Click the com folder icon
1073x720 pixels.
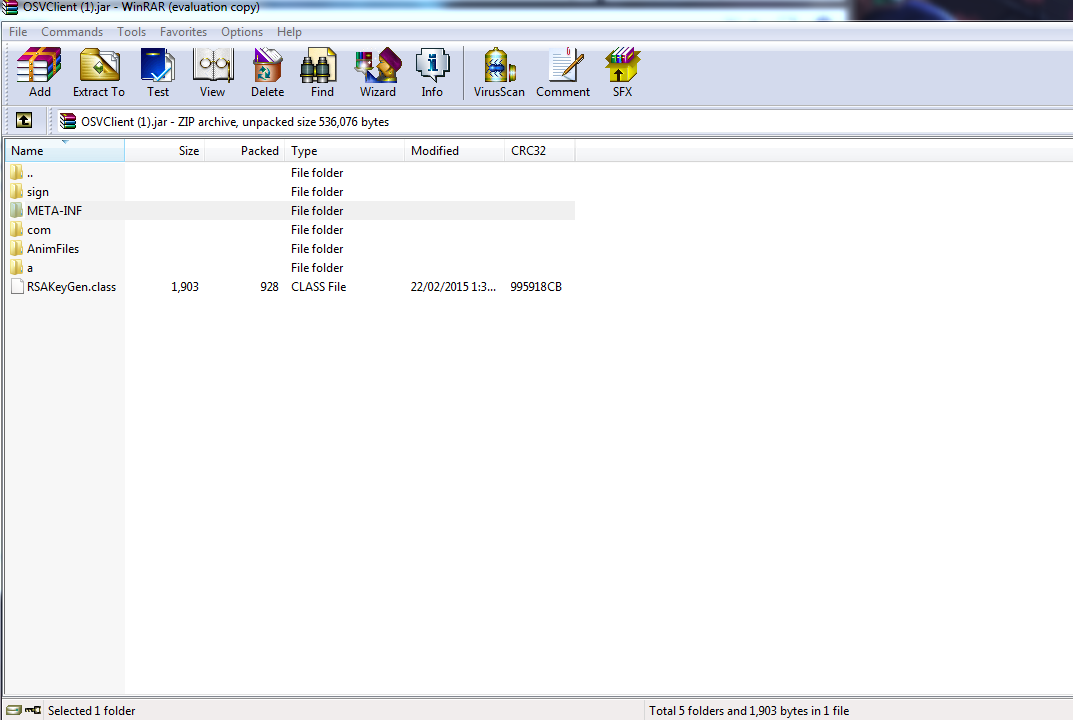(17, 229)
